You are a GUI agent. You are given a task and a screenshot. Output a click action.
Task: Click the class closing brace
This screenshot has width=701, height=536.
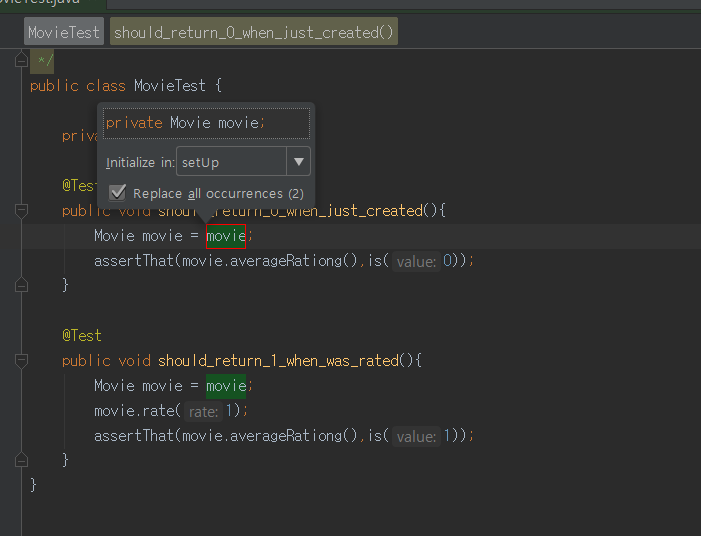(33, 485)
